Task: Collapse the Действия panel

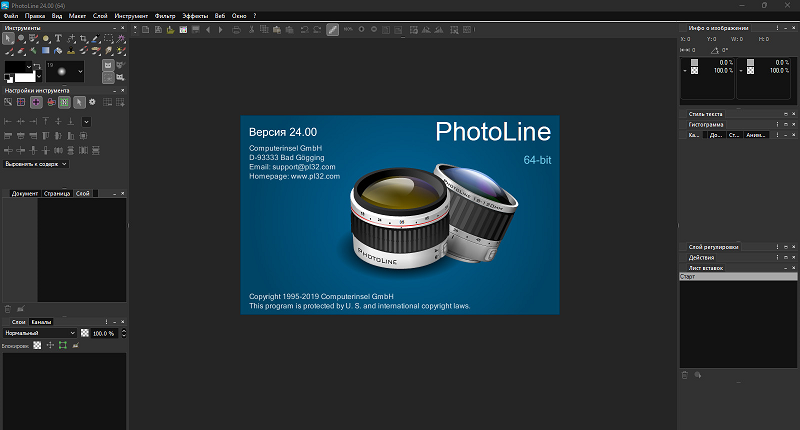Action: pos(786,258)
